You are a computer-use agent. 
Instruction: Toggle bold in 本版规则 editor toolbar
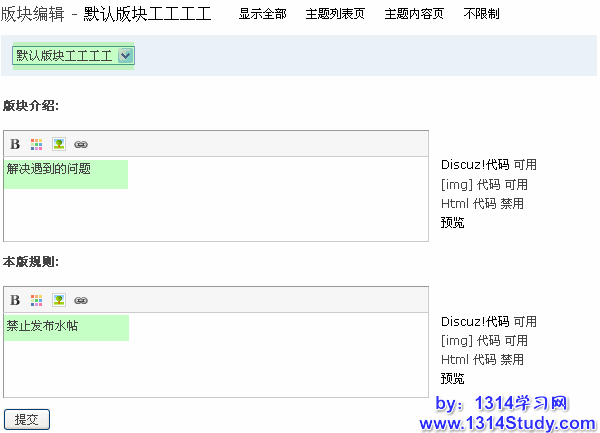15,300
